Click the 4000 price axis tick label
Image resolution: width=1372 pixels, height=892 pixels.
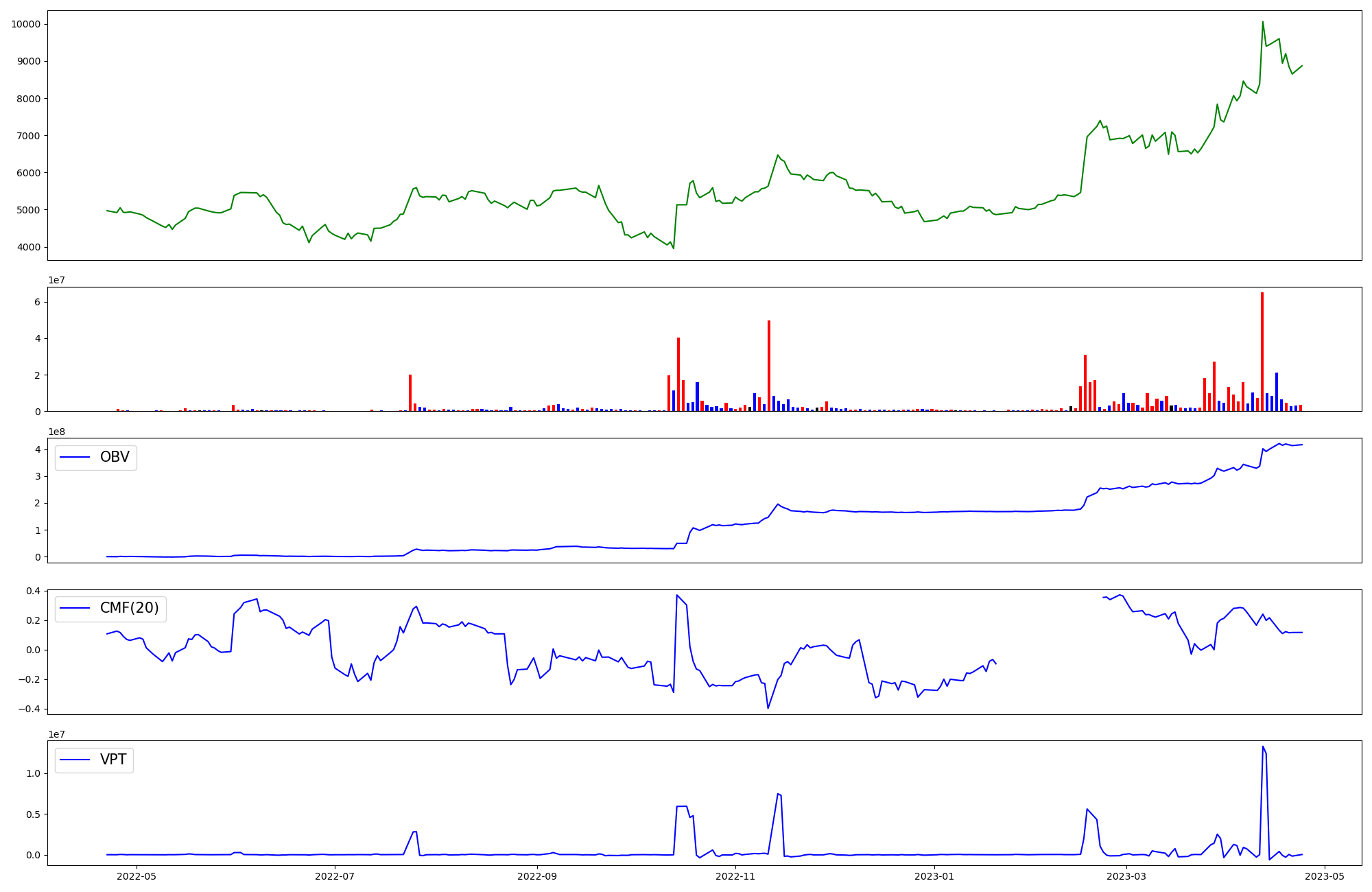click(x=28, y=248)
